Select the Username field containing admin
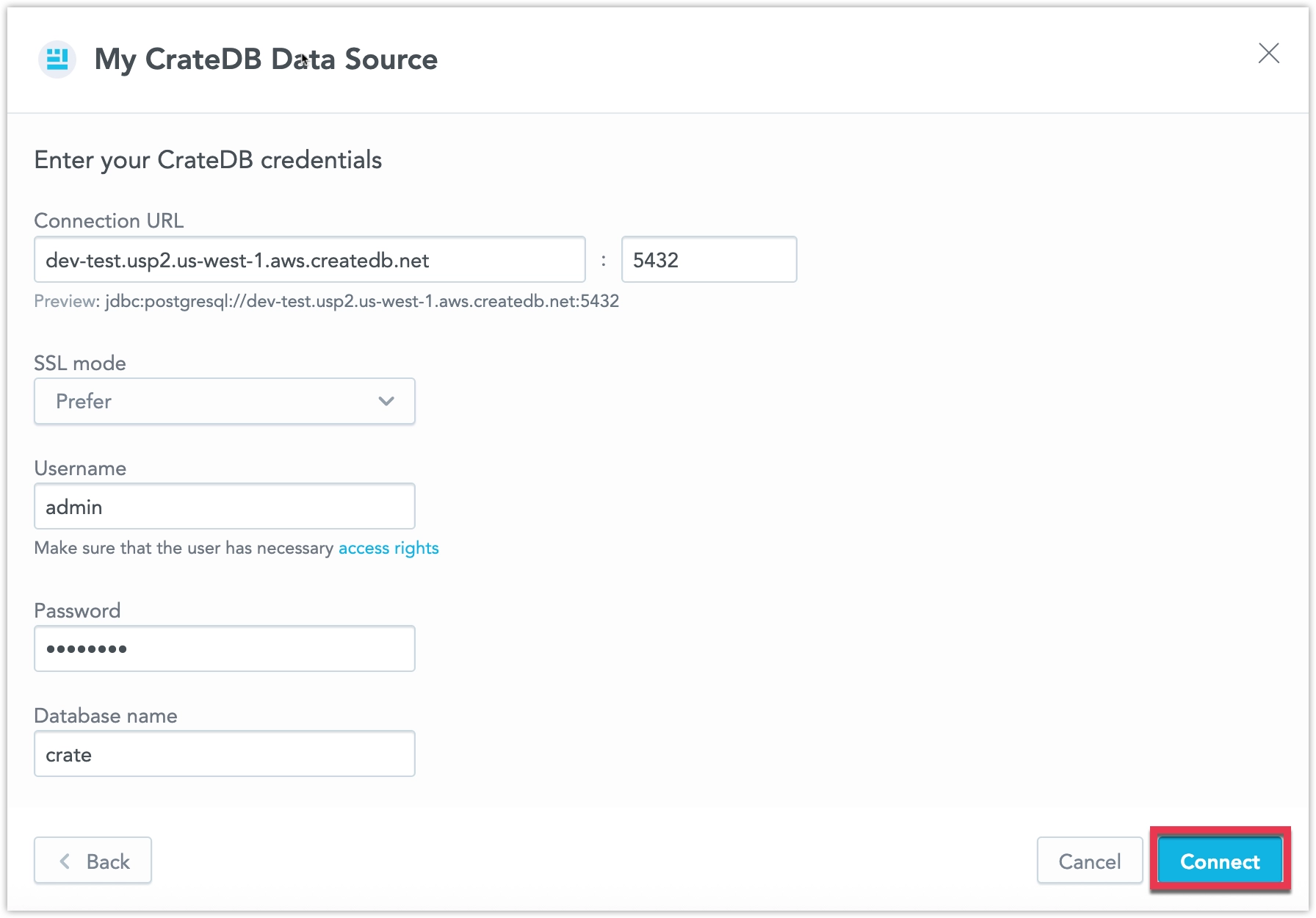This screenshot has width=1316, height=918. click(x=224, y=506)
